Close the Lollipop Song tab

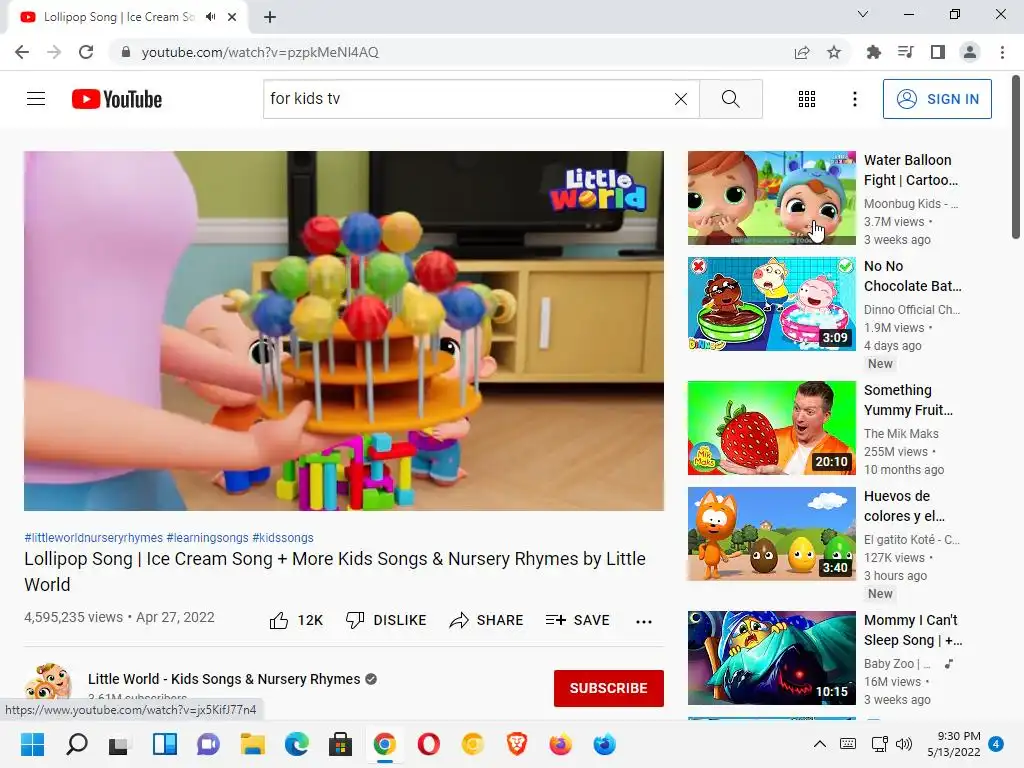pyautogui.click(x=232, y=17)
